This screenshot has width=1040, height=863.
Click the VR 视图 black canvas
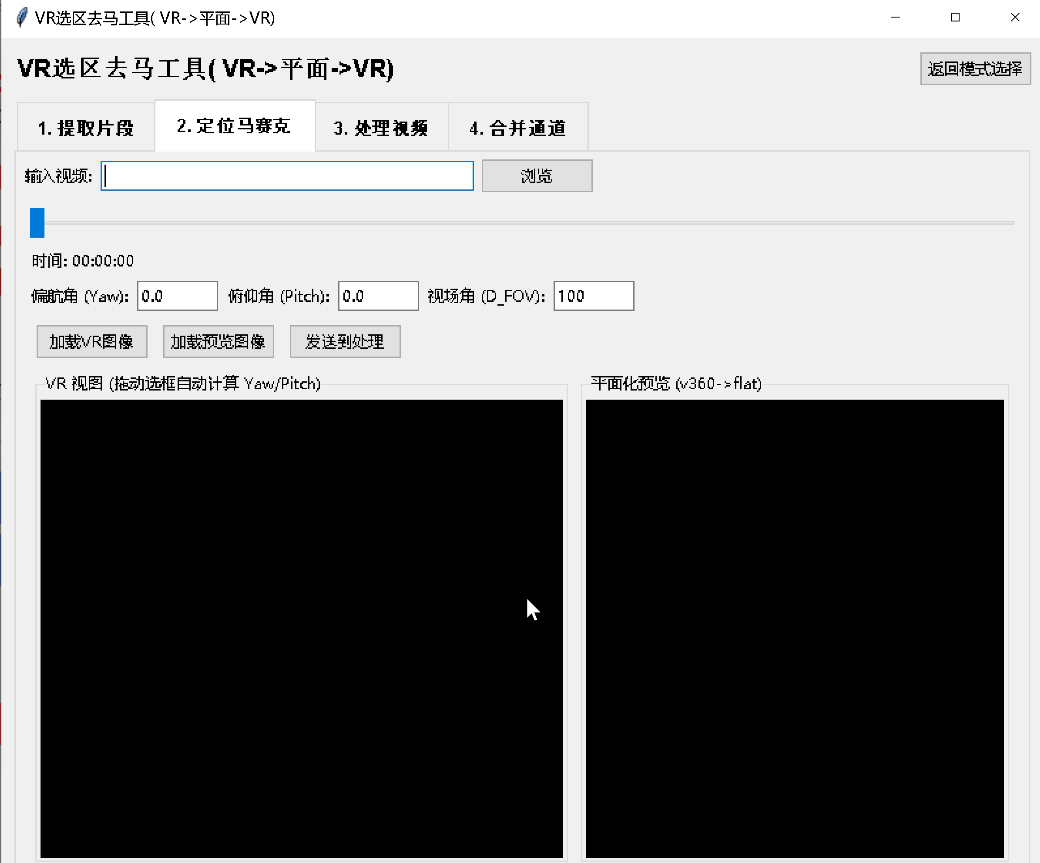[x=302, y=629]
